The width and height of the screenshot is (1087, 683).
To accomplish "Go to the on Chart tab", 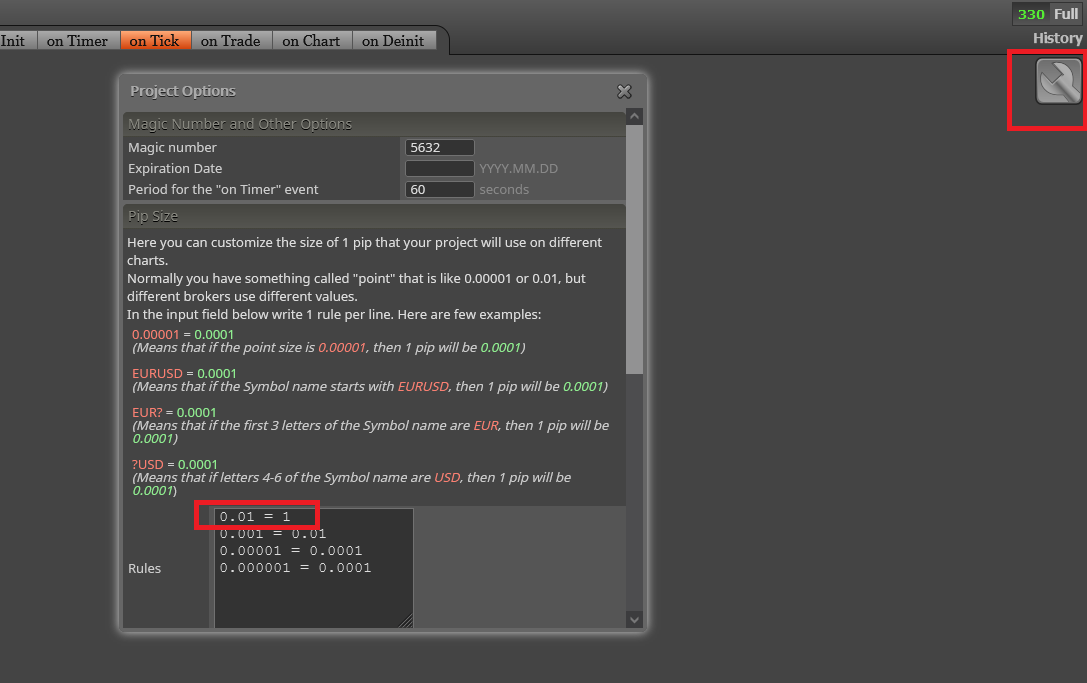I will pos(311,41).
